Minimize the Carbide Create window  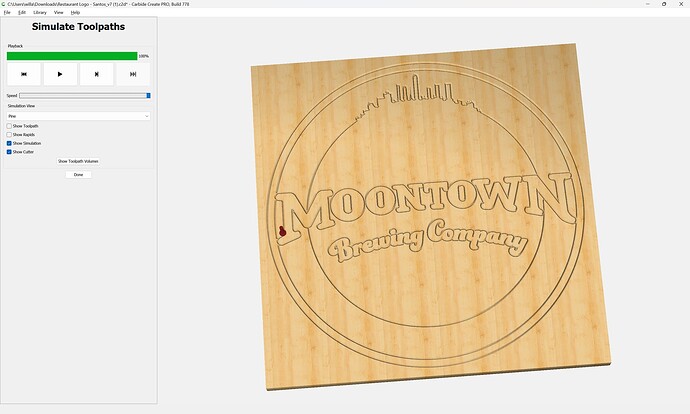pyautogui.click(x=648, y=4)
